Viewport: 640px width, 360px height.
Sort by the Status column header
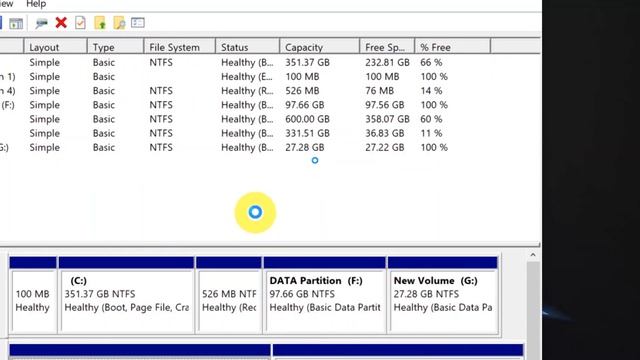point(247,47)
